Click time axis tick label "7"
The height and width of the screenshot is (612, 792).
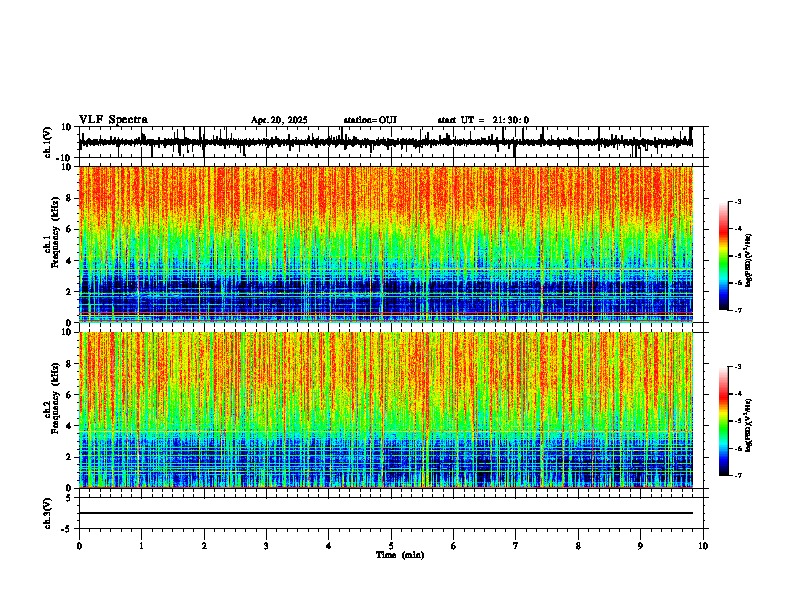tap(516, 546)
